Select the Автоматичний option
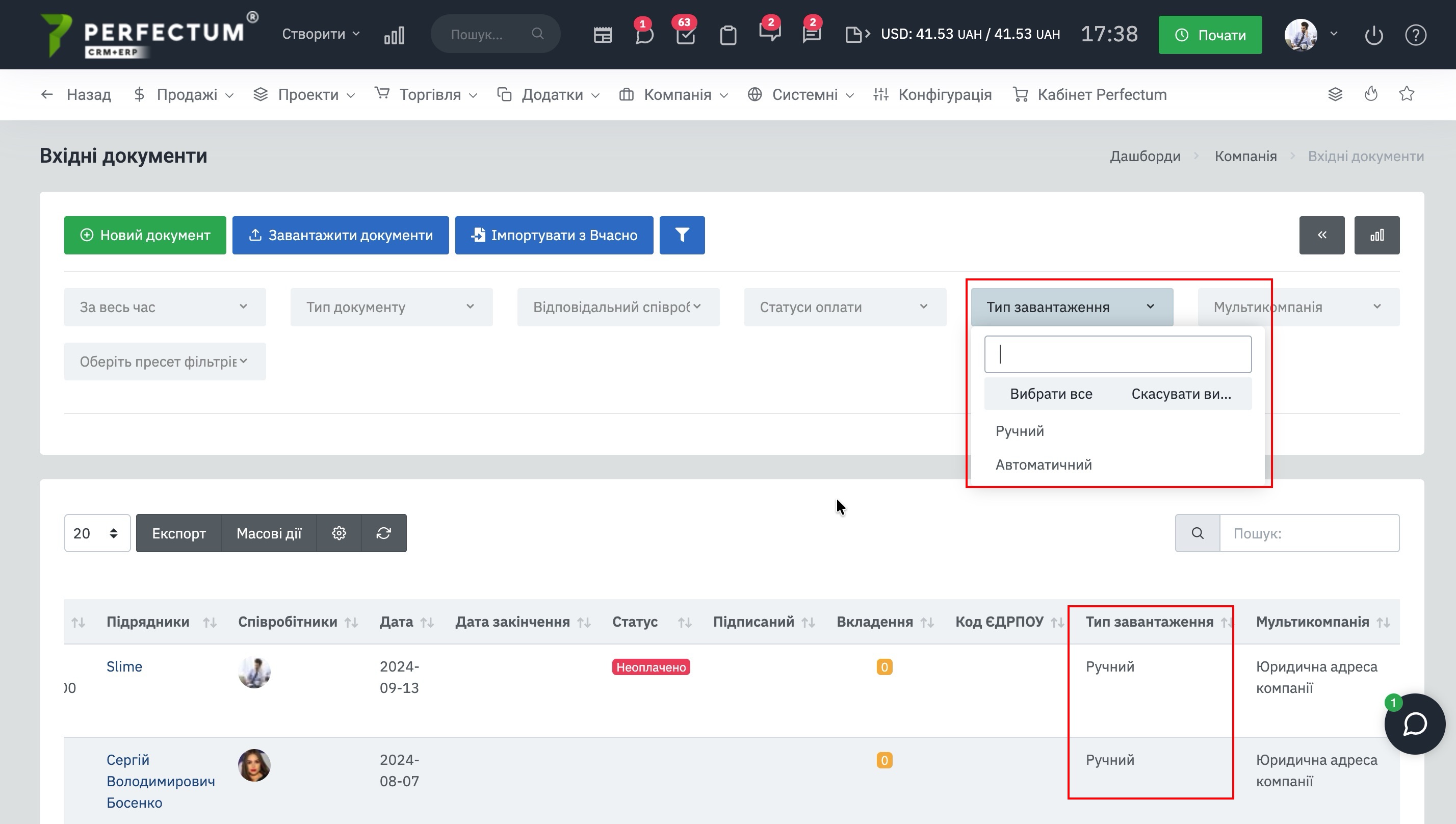 click(x=1043, y=465)
